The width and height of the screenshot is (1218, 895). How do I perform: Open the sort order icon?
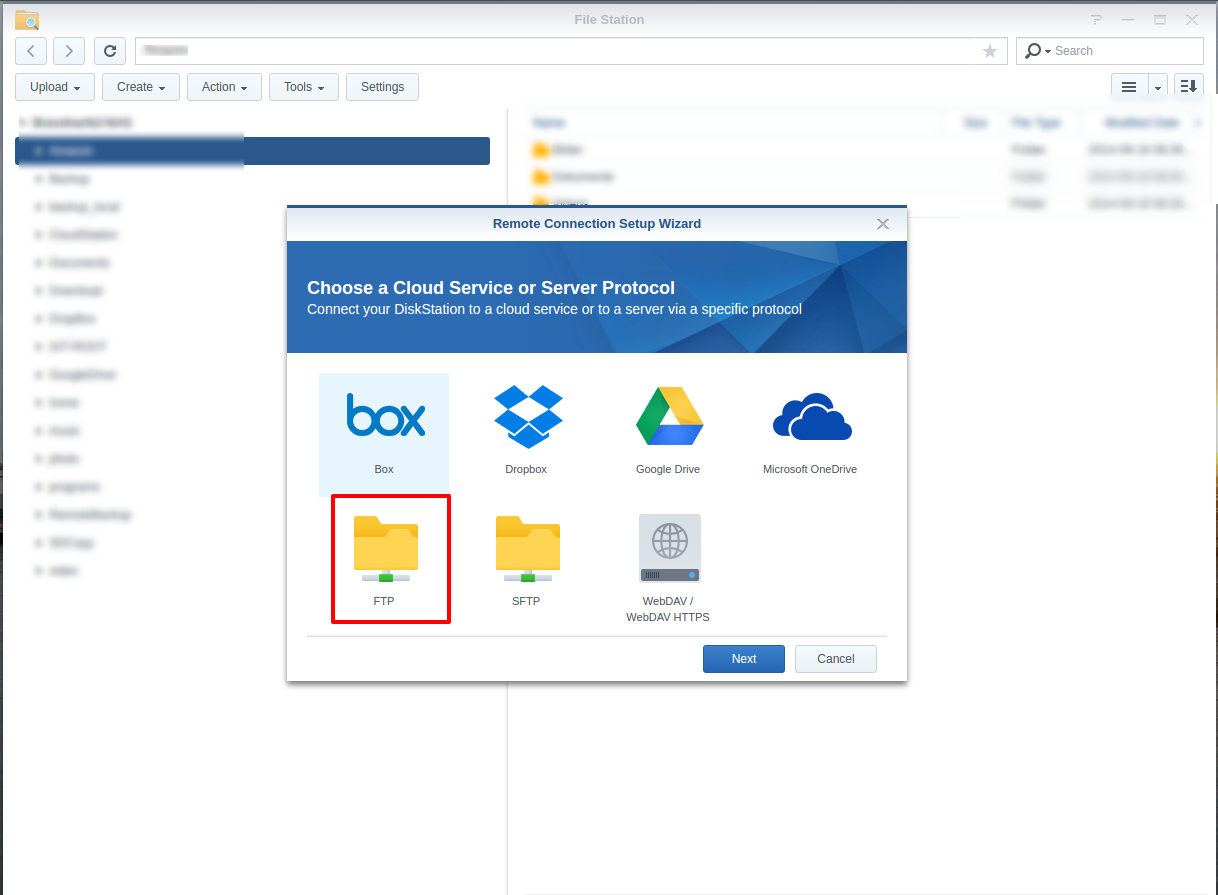pyautogui.click(x=1188, y=87)
